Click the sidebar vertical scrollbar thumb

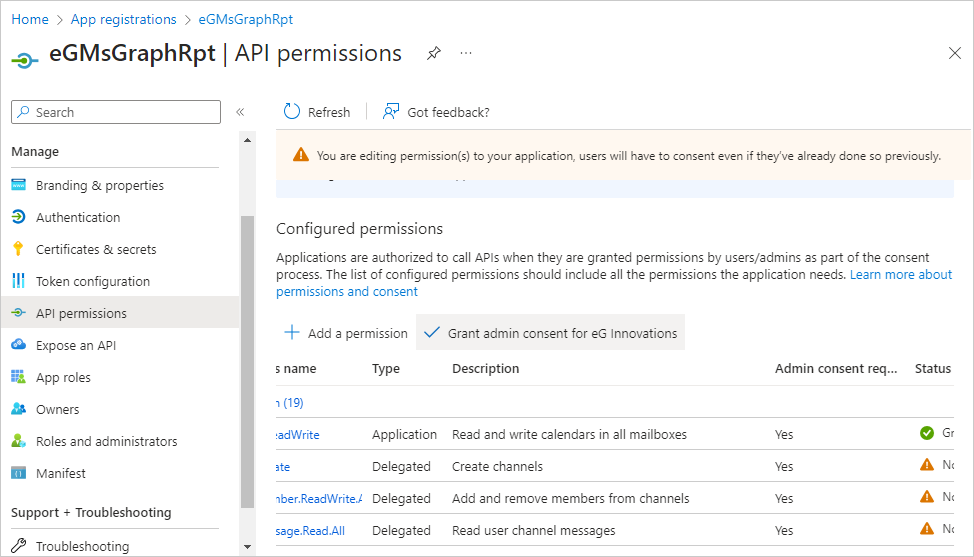click(247, 362)
